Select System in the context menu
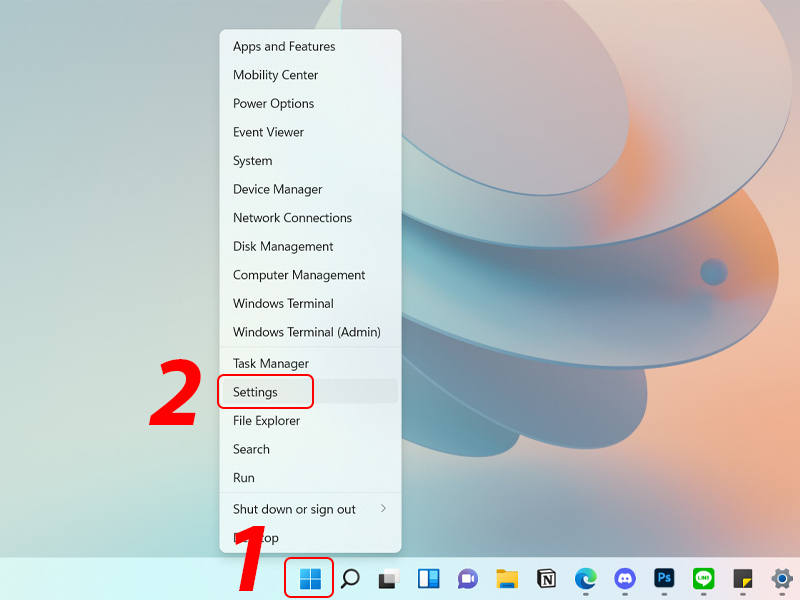 (x=310, y=161)
